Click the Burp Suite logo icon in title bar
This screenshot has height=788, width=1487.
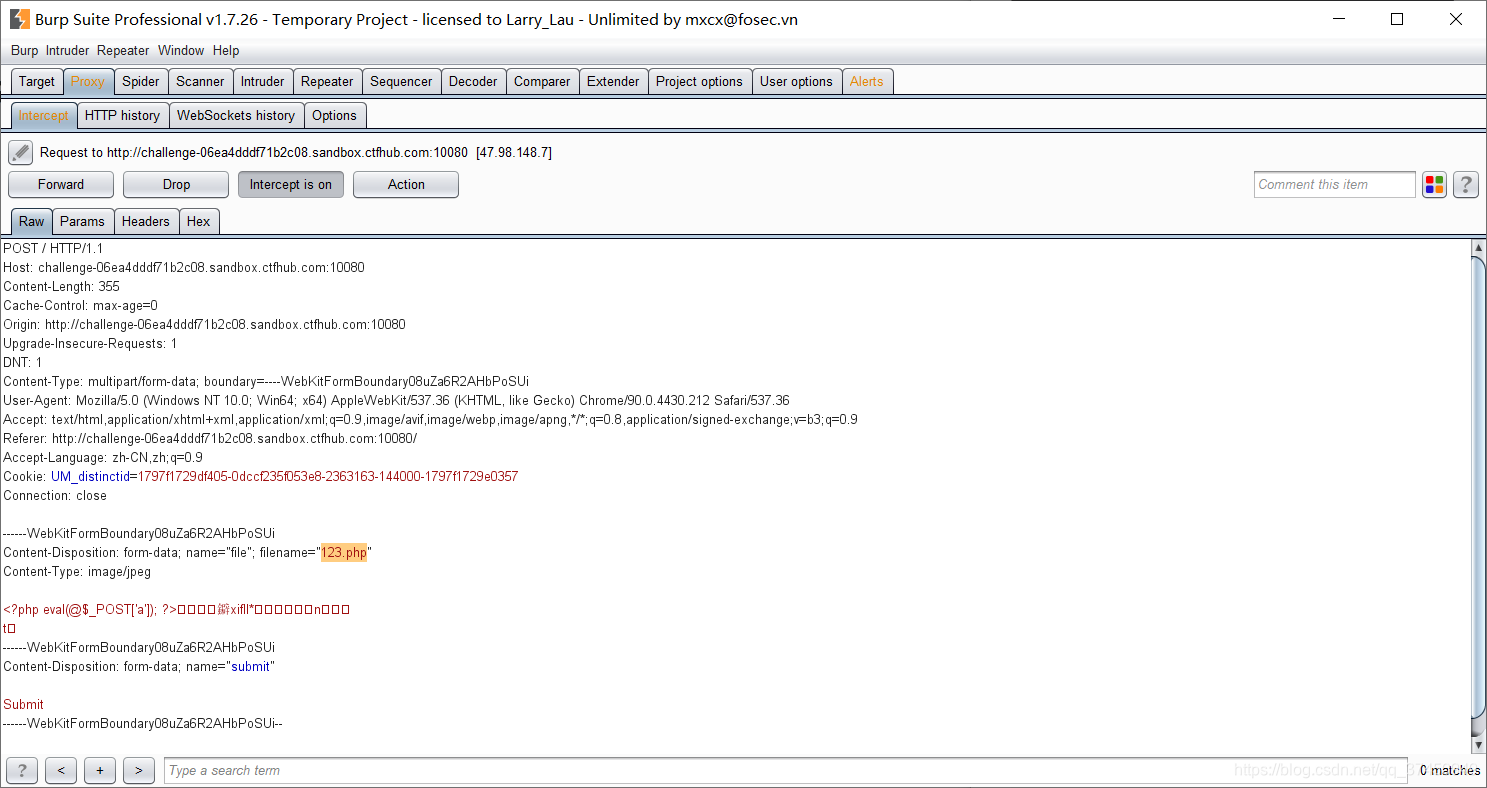pos(20,19)
